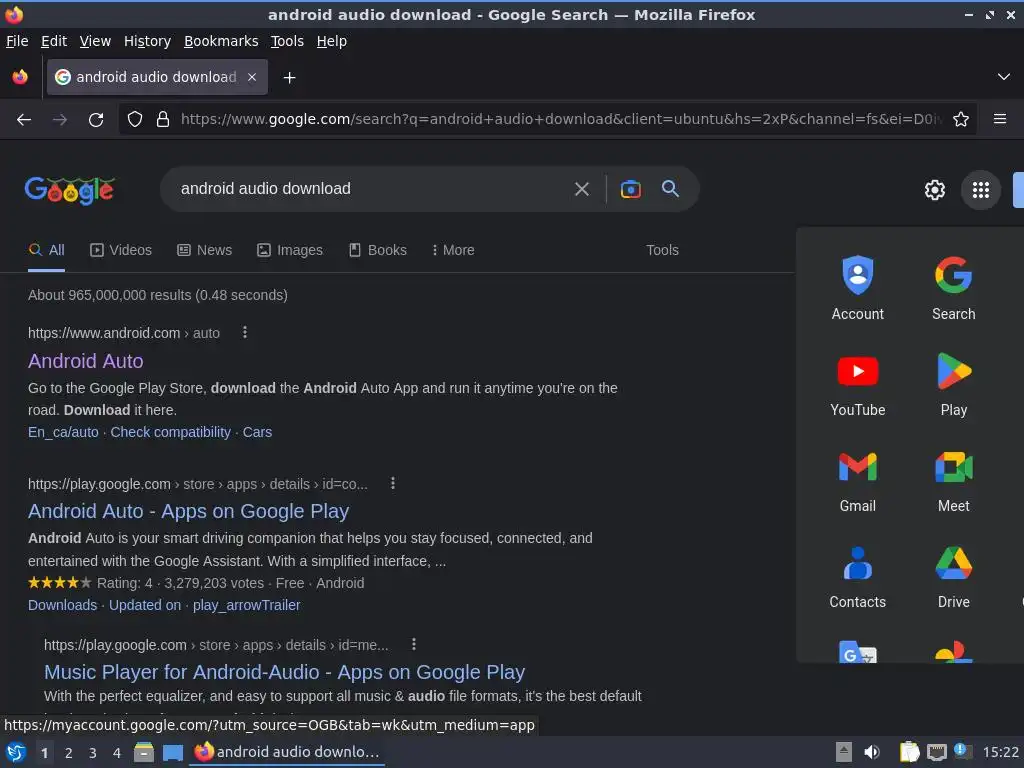This screenshot has width=1024, height=768.
Task: Switch to workspace 2 in taskbar
Action: click(69, 753)
